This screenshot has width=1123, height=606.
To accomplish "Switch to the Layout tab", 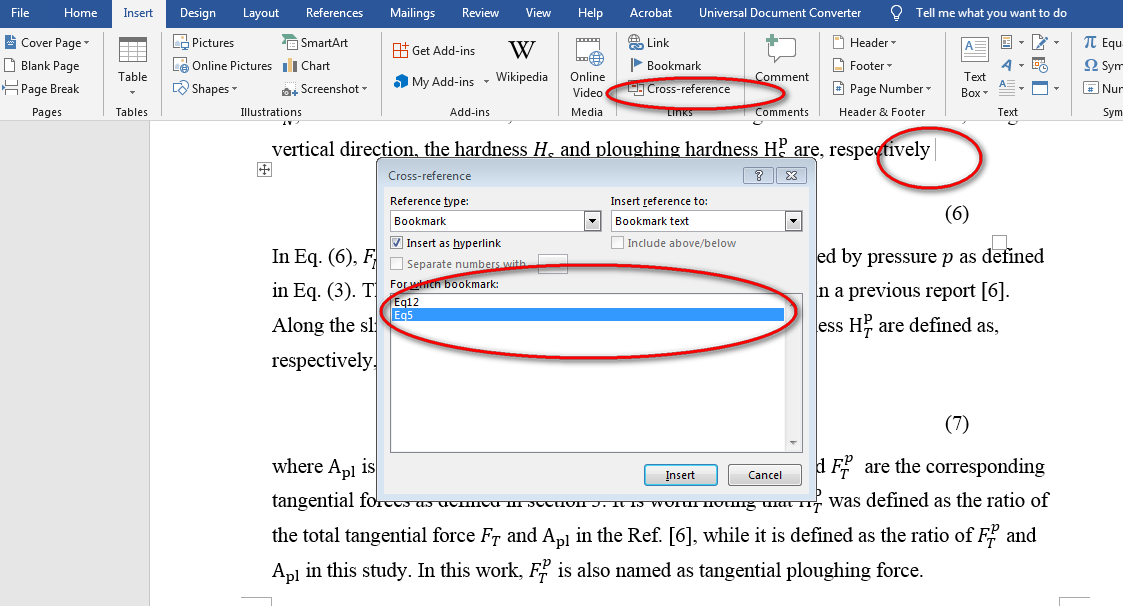I will point(261,13).
